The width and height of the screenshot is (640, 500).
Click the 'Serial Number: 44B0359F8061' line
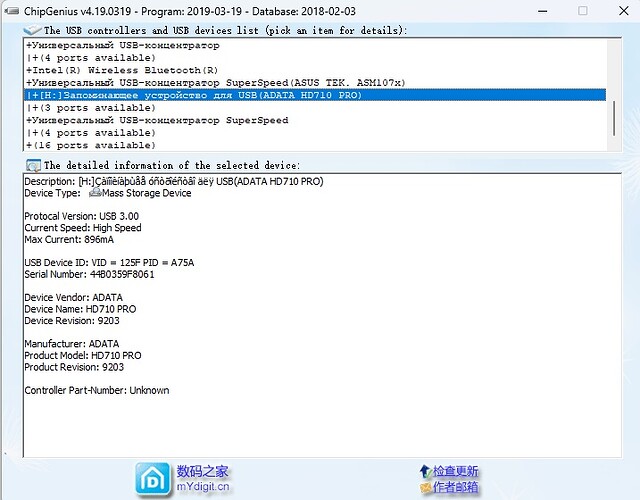[89, 274]
